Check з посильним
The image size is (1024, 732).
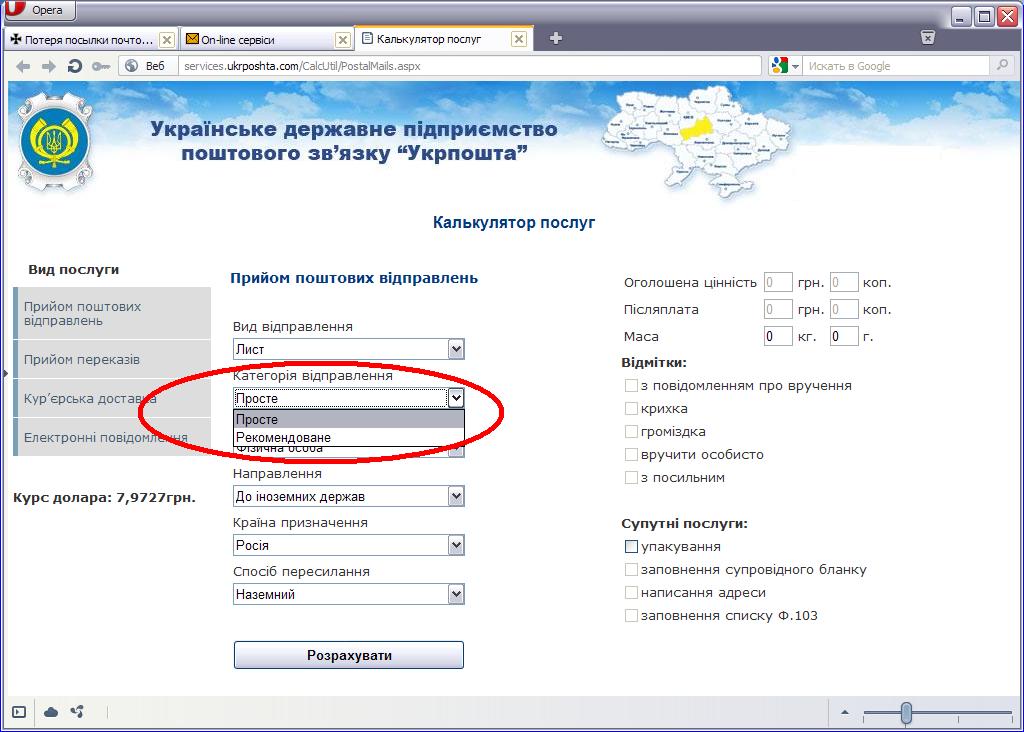pyautogui.click(x=631, y=477)
